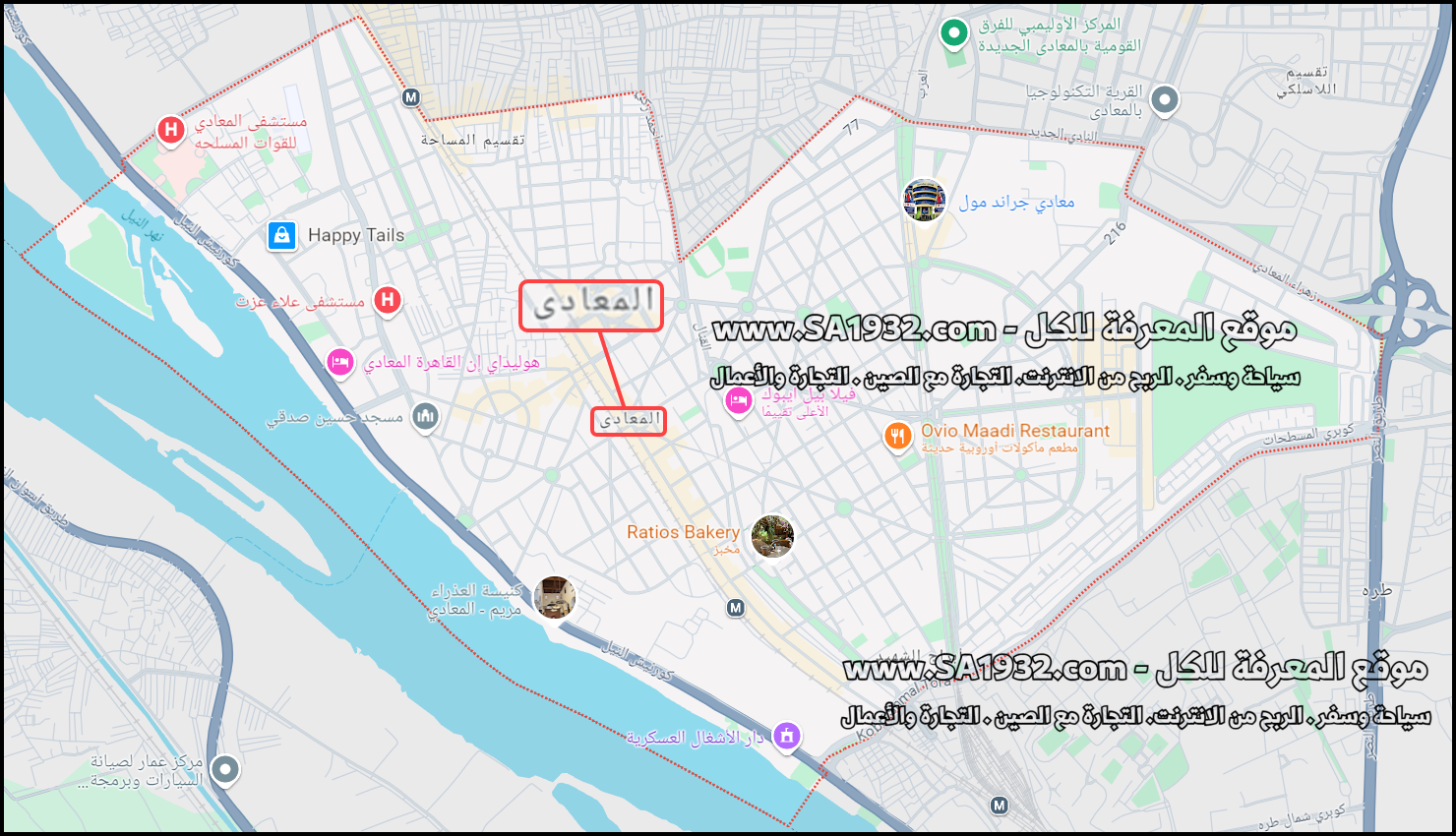
Task: Click the تقسيم اللاسلكي area label
Action: [1307, 81]
